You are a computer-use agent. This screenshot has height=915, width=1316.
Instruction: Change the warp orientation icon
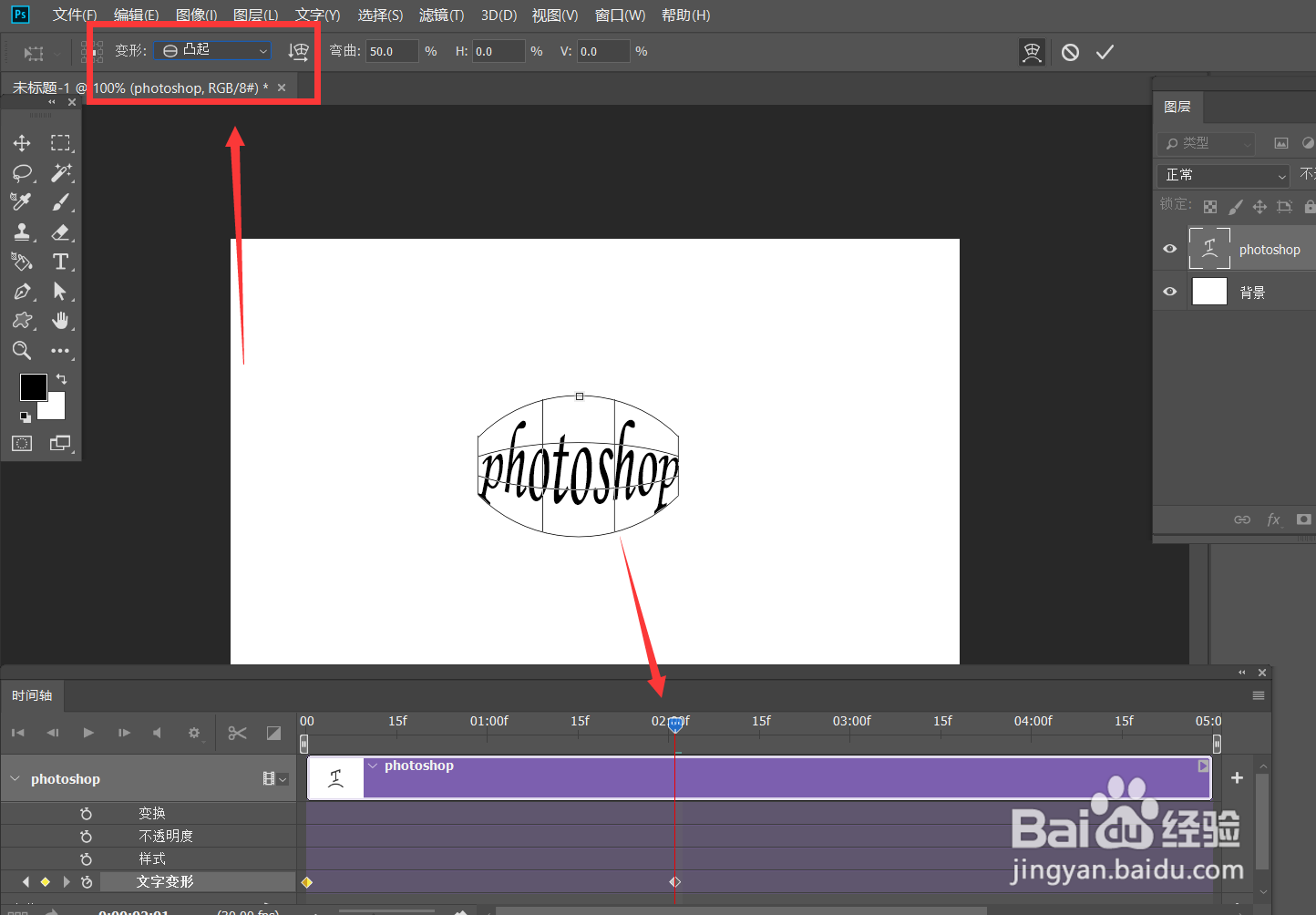pyautogui.click(x=298, y=52)
